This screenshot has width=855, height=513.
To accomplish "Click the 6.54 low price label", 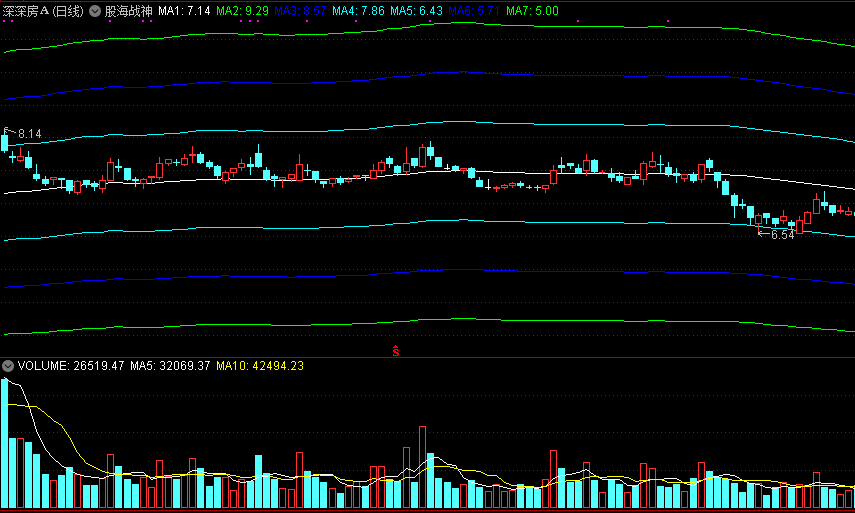I will [x=783, y=235].
